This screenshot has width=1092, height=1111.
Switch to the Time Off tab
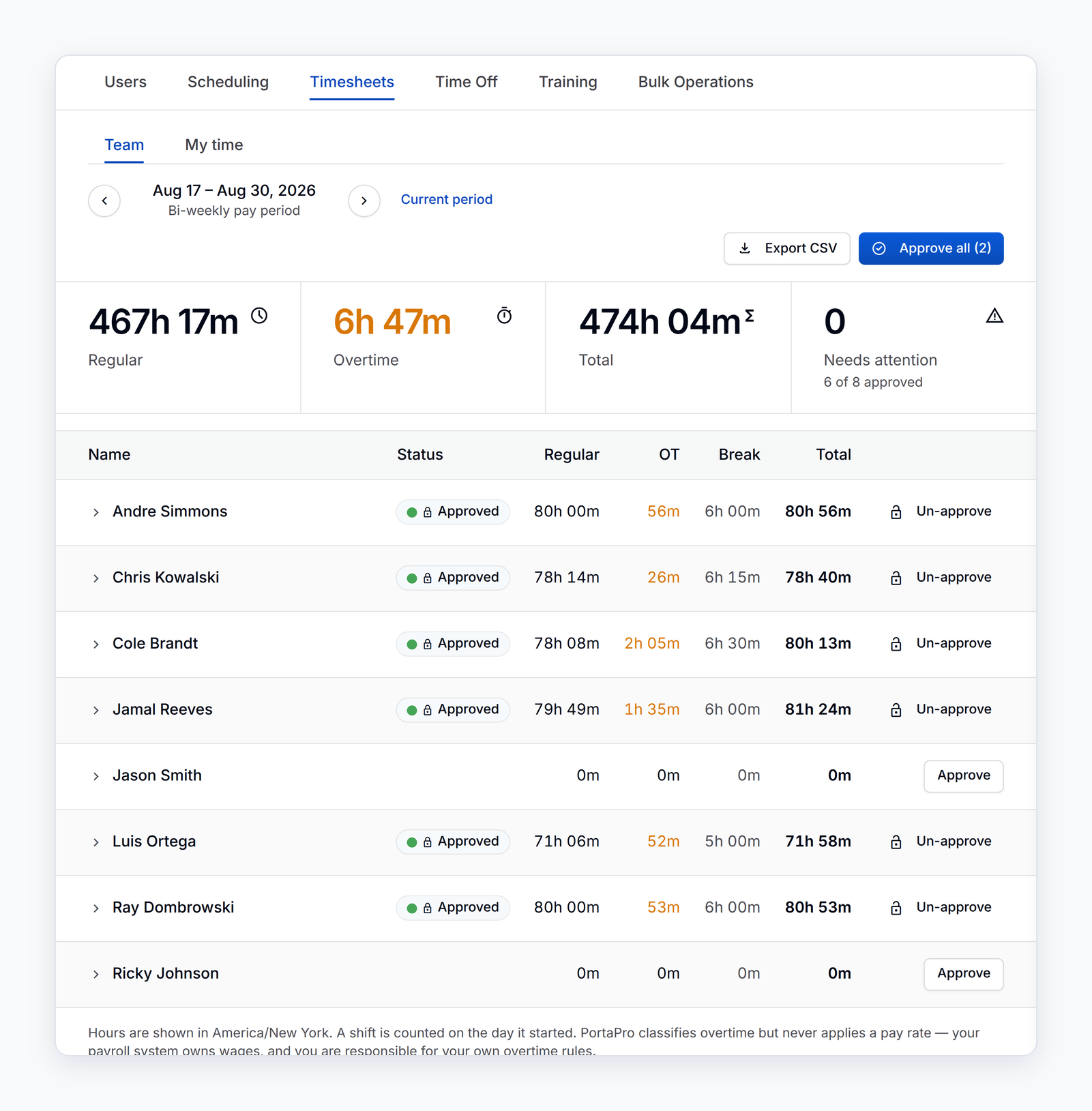pyautogui.click(x=467, y=82)
